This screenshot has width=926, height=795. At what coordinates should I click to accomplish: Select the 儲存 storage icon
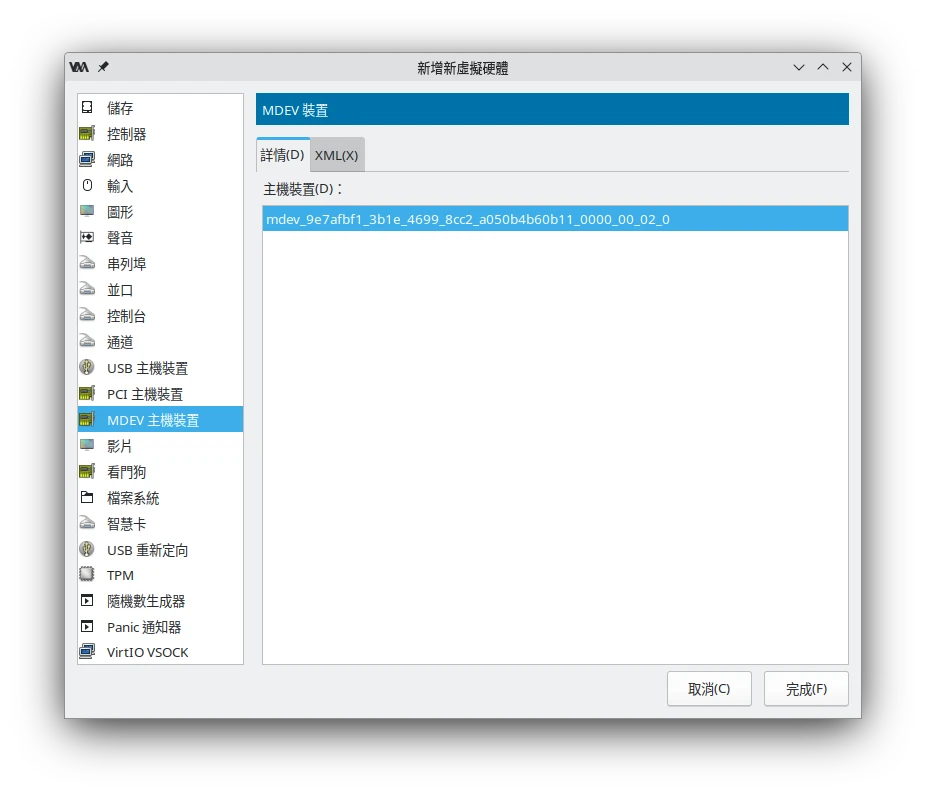click(87, 107)
